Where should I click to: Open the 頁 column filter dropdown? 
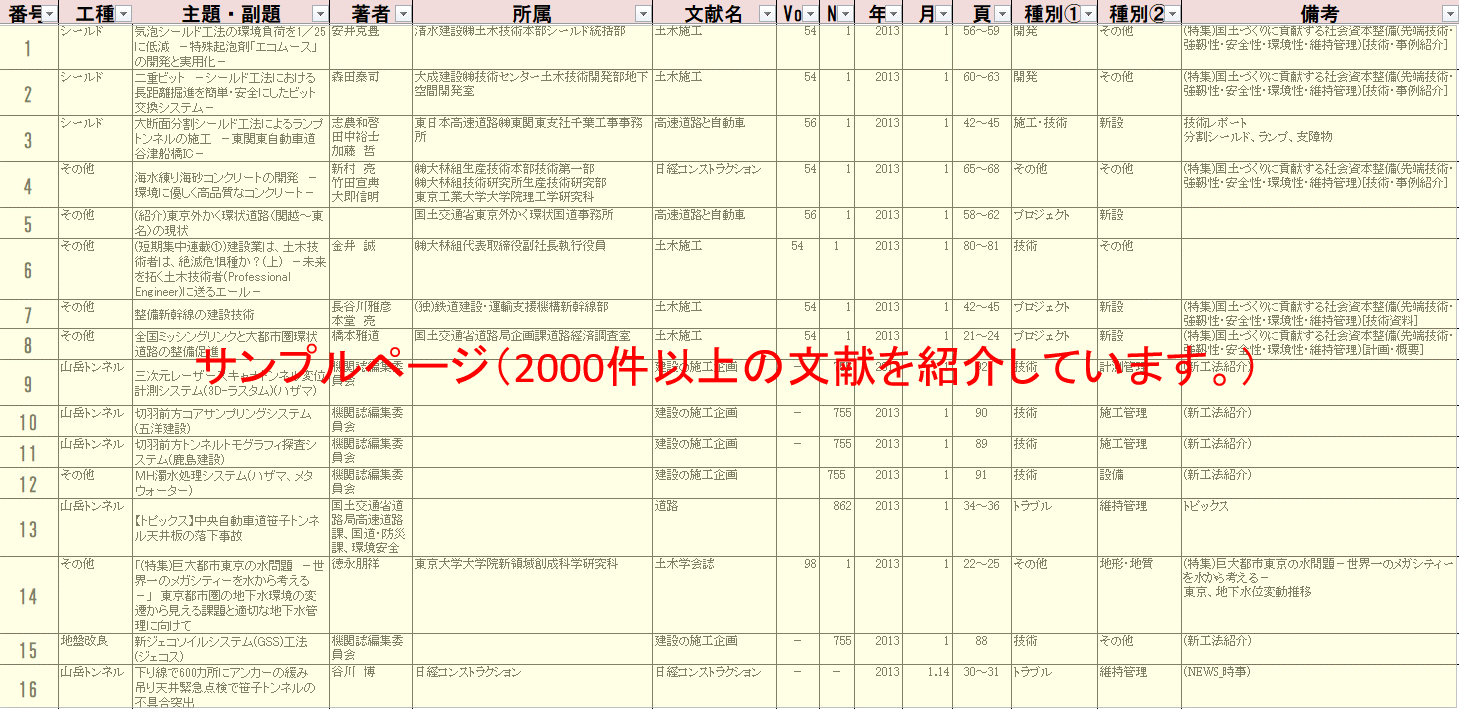1001,13
